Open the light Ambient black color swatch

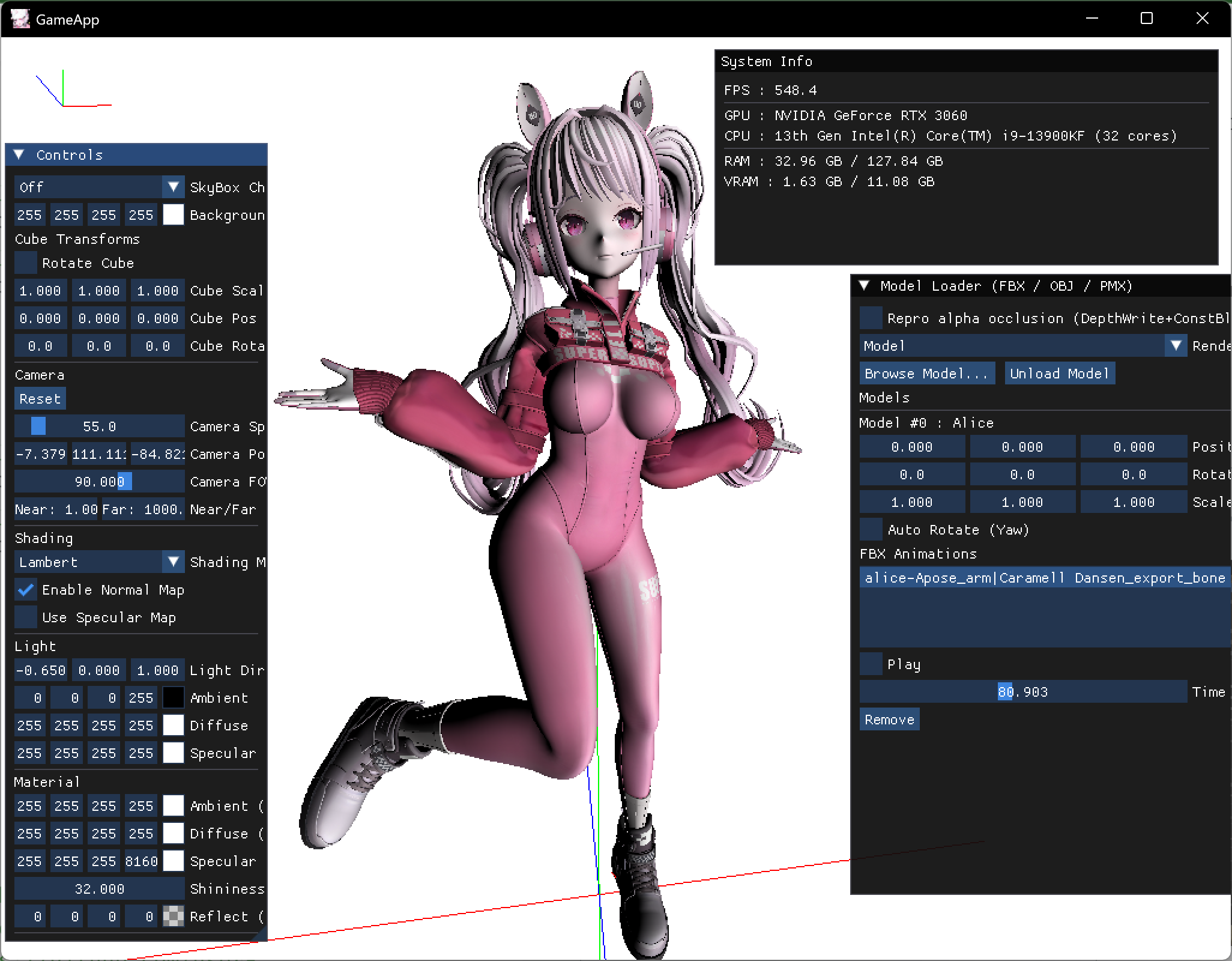pyautogui.click(x=173, y=698)
